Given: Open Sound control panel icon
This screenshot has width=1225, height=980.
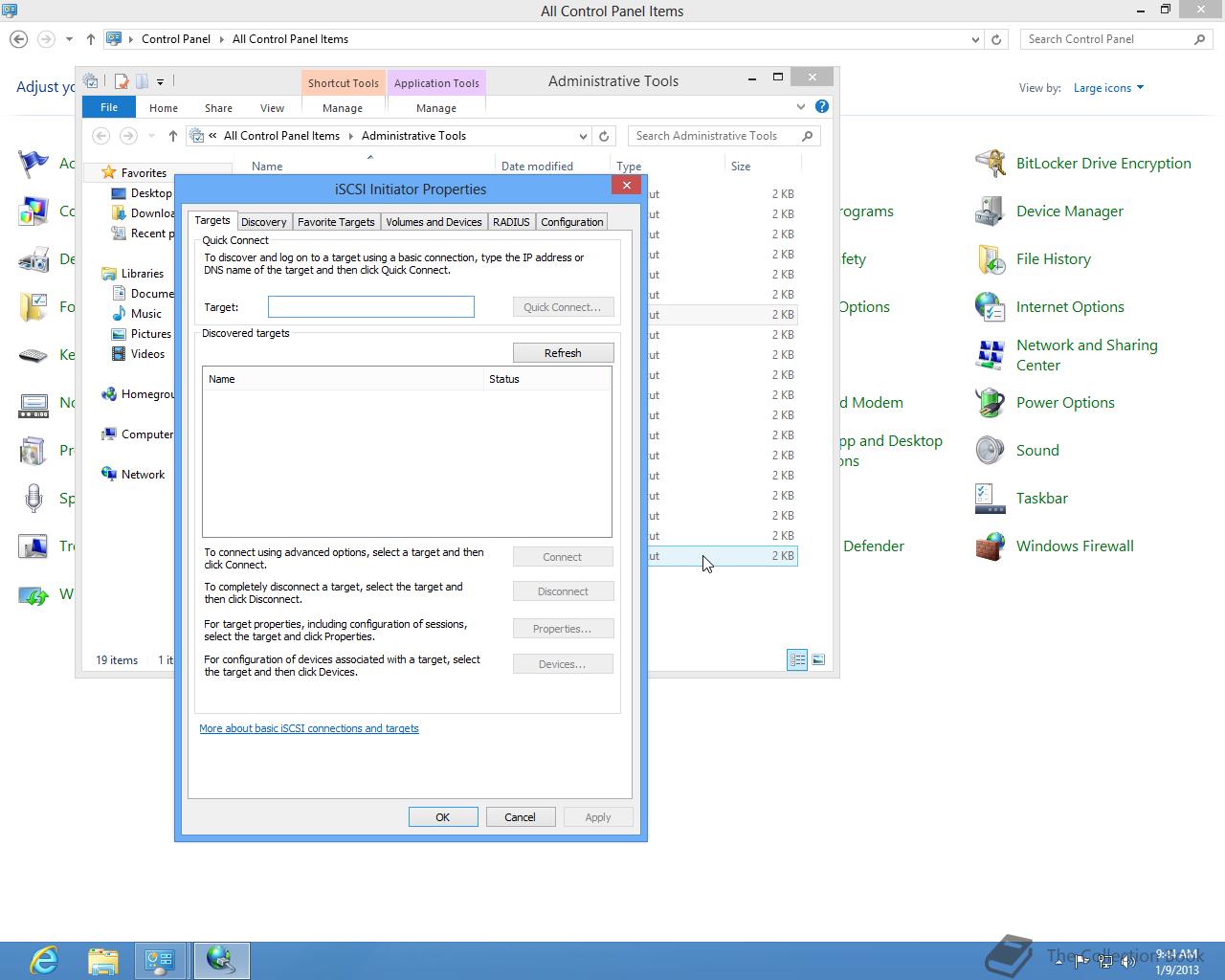Looking at the screenshot, I should pyautogui.click(x=990, y=451).
